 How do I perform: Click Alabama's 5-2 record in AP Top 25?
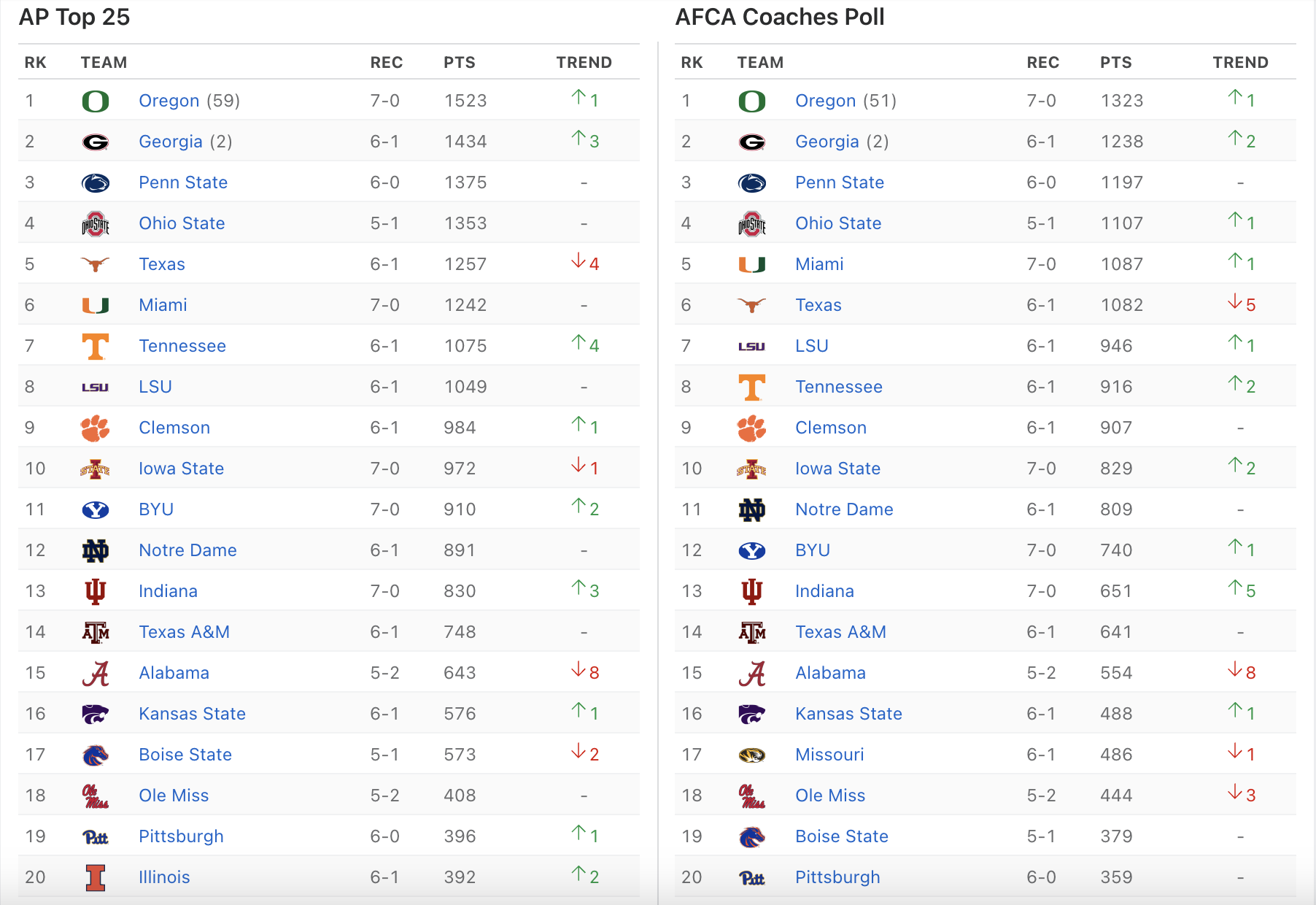(x=385, y=673)
